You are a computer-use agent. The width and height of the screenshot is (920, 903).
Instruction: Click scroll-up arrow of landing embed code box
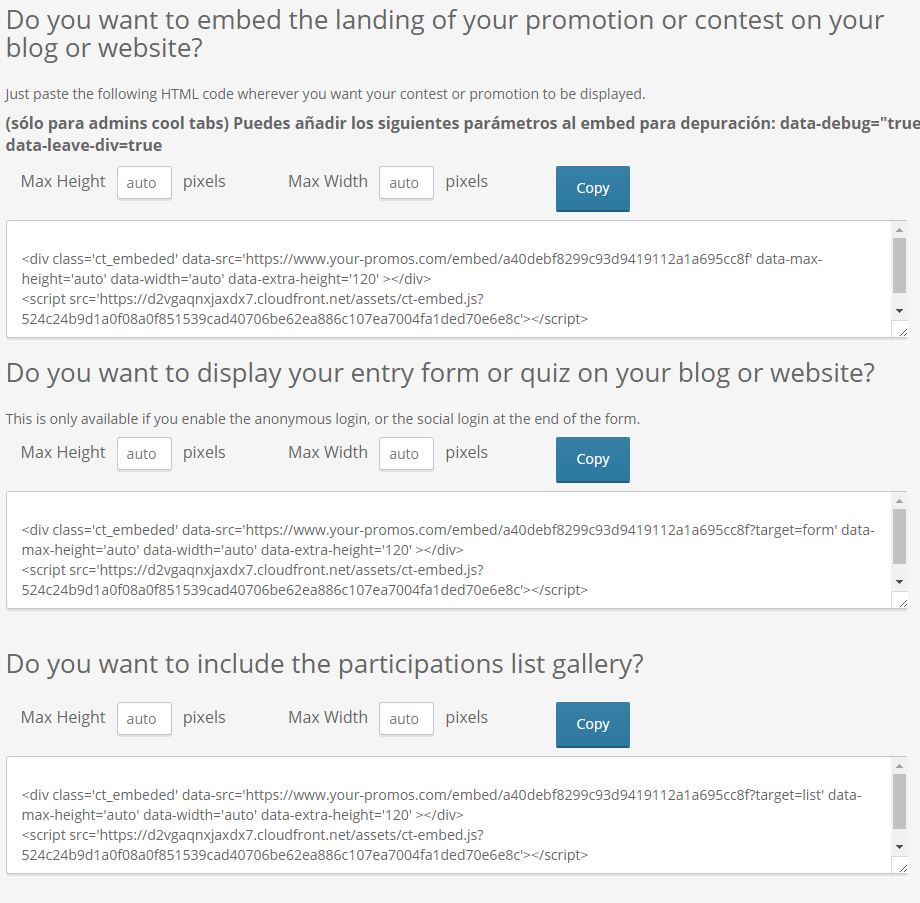(x=899, y=230)
